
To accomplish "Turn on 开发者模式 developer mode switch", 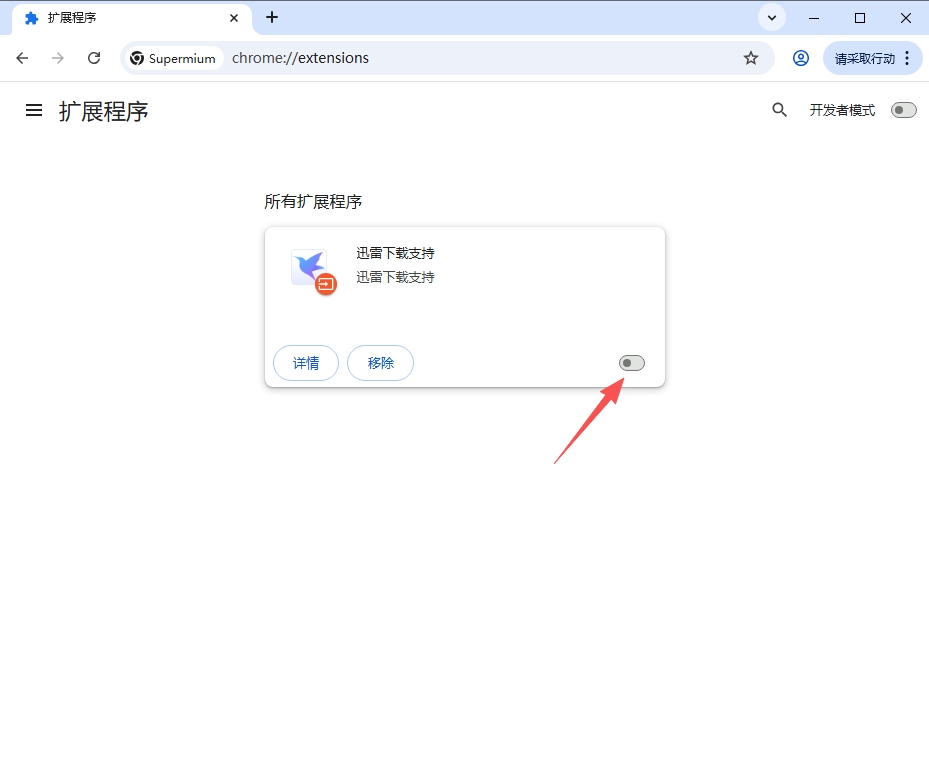I will click(904, 110).
